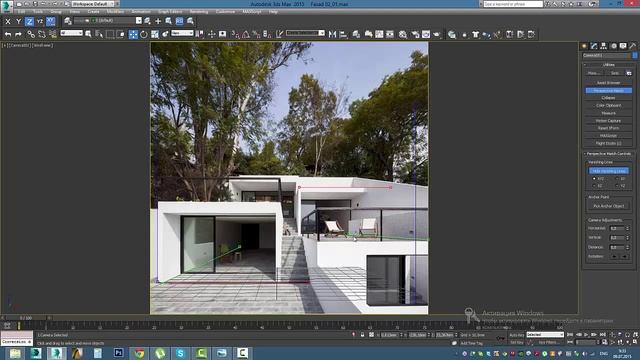Restrict to the Z axis constraint
Viewport: 640px width, 360px height.
click(29, 21)
